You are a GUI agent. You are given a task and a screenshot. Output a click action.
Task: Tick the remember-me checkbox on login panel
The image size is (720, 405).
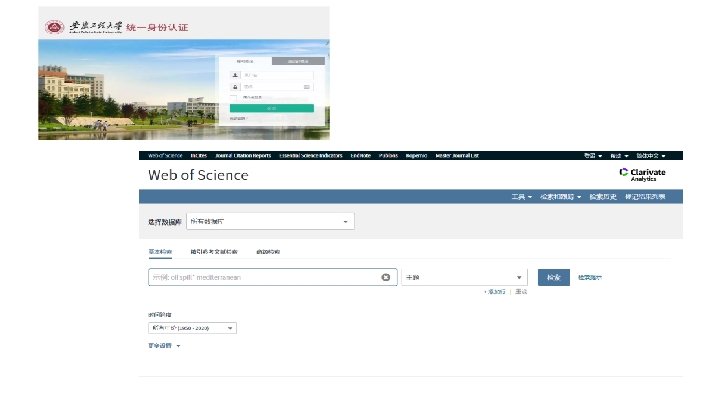234,98
